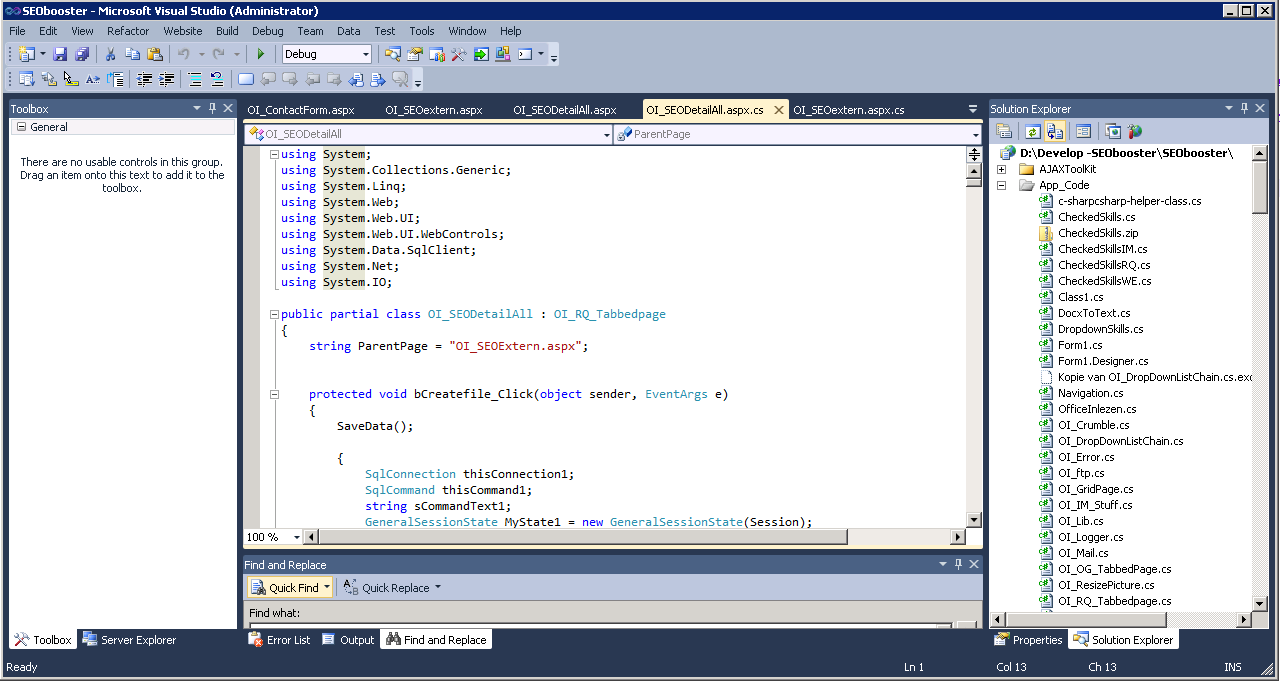Open the 100 % zoom level dropdown
This screenshot has height=681, width=1280.
pyautogui.click(x=296, y=537)
